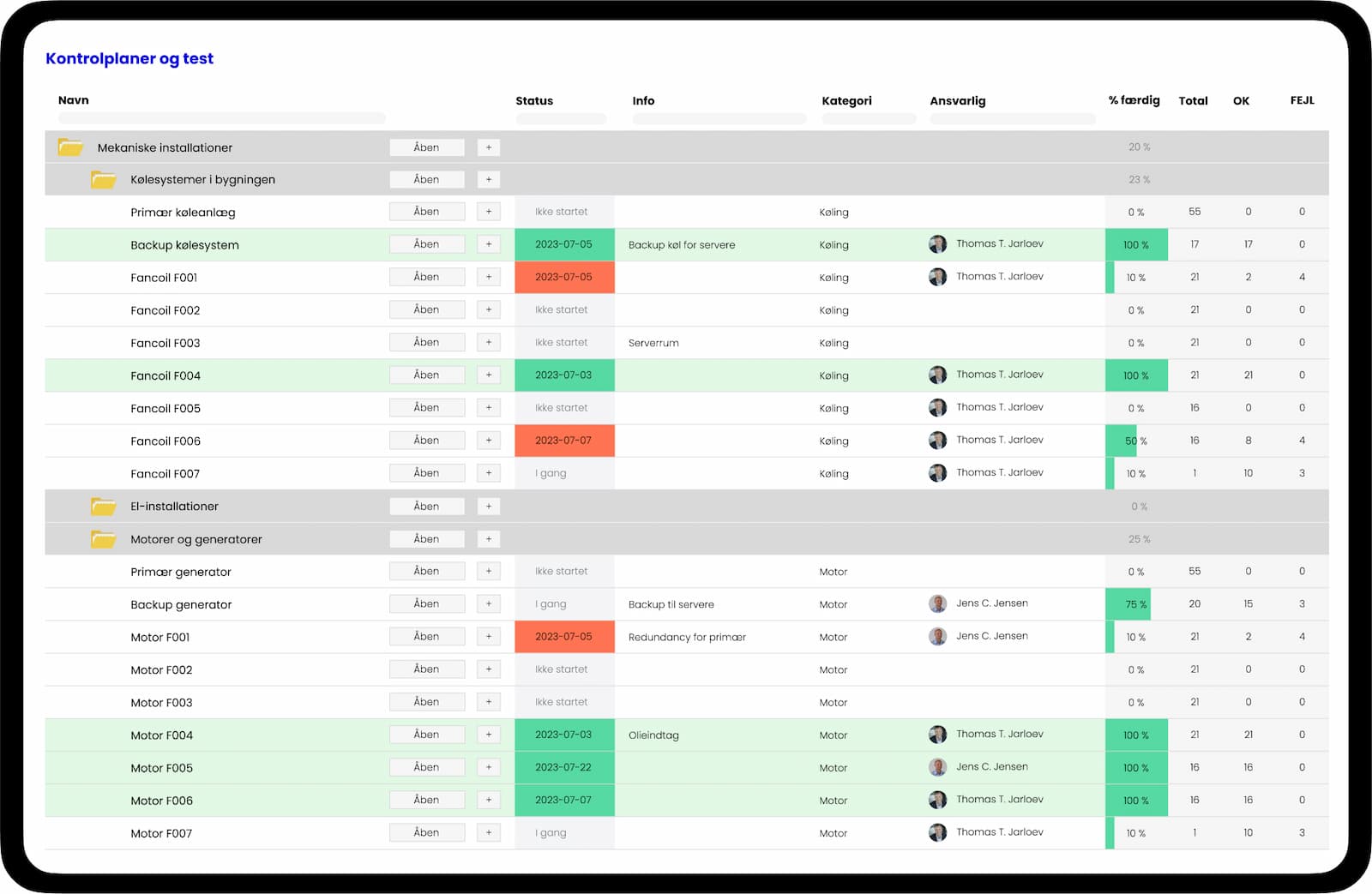
Task: Click 'Backup til servere' info text
Action: (671, 604)
